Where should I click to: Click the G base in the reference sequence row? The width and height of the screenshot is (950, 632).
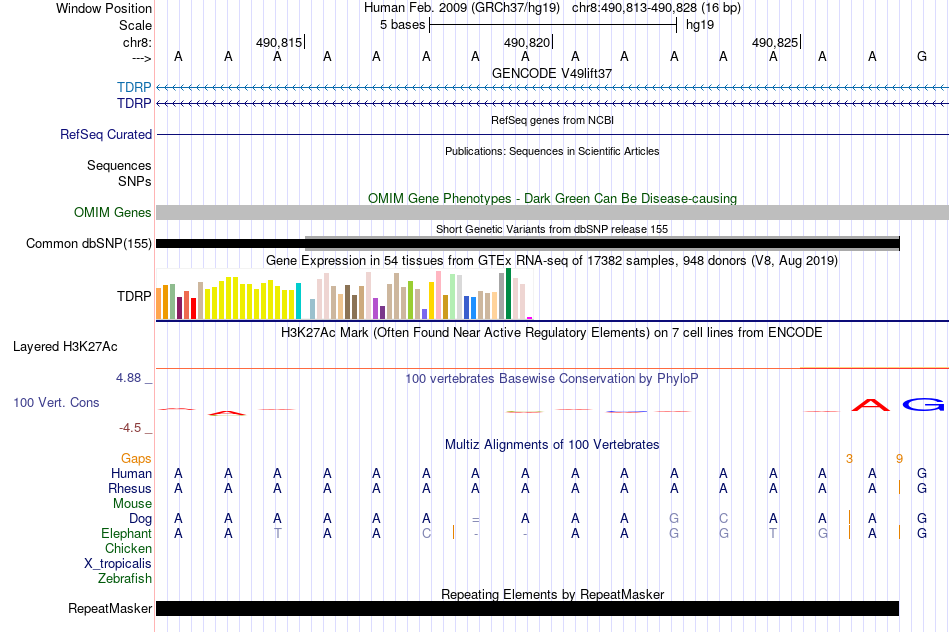(x=922, y=56)
